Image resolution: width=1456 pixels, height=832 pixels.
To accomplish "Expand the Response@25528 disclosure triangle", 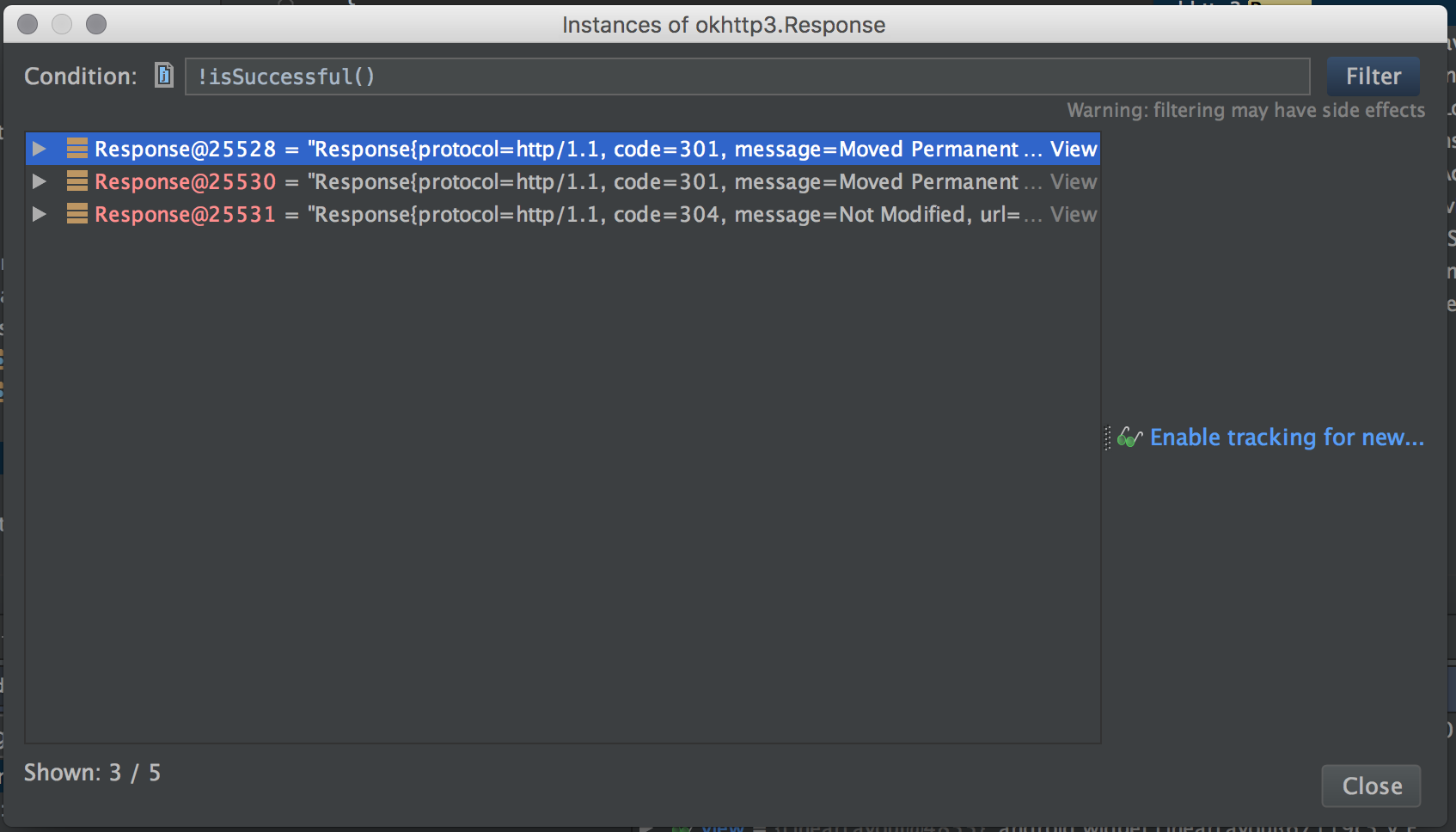I will 39,148.
